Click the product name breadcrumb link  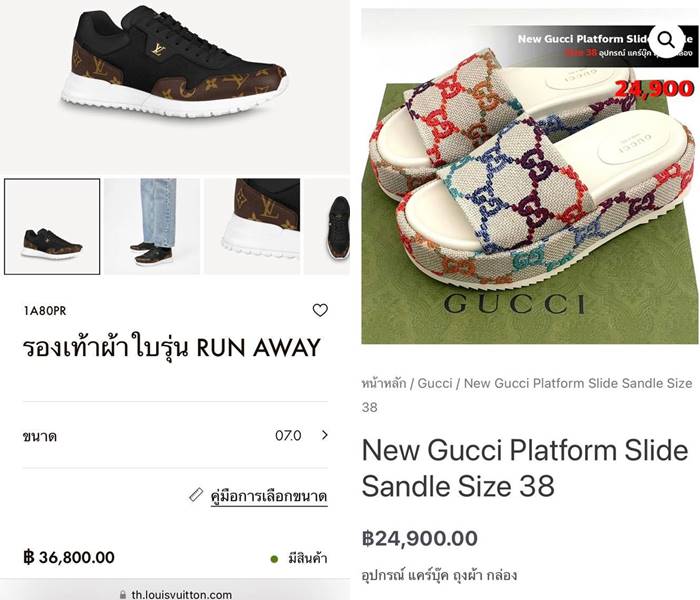(x=578, y=383)
